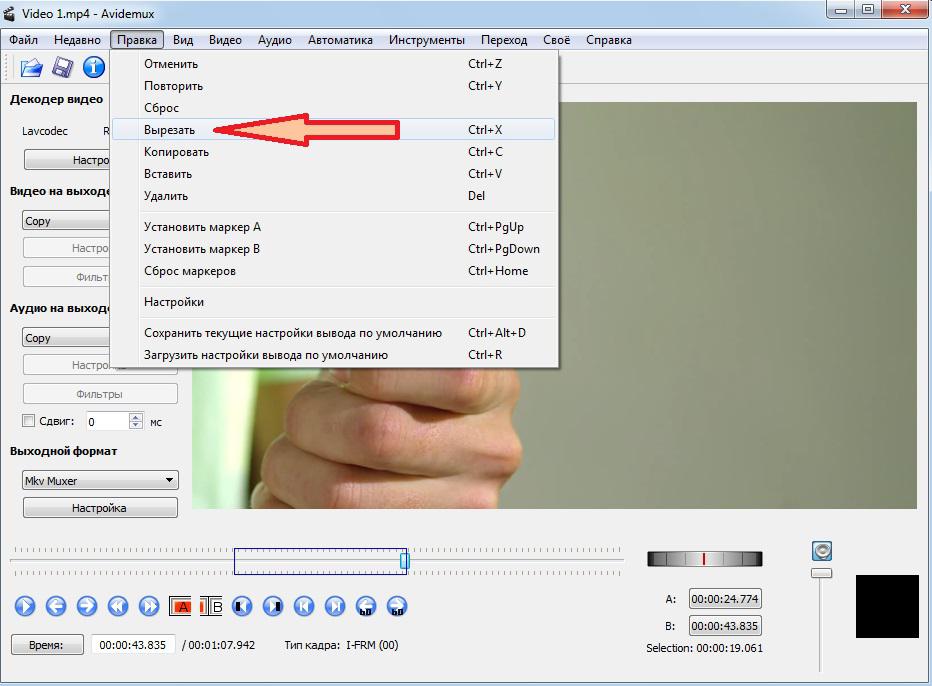This screenshot has height=686, width=932.
Task: Open the Недавно menu
Action: coord(77,40)
